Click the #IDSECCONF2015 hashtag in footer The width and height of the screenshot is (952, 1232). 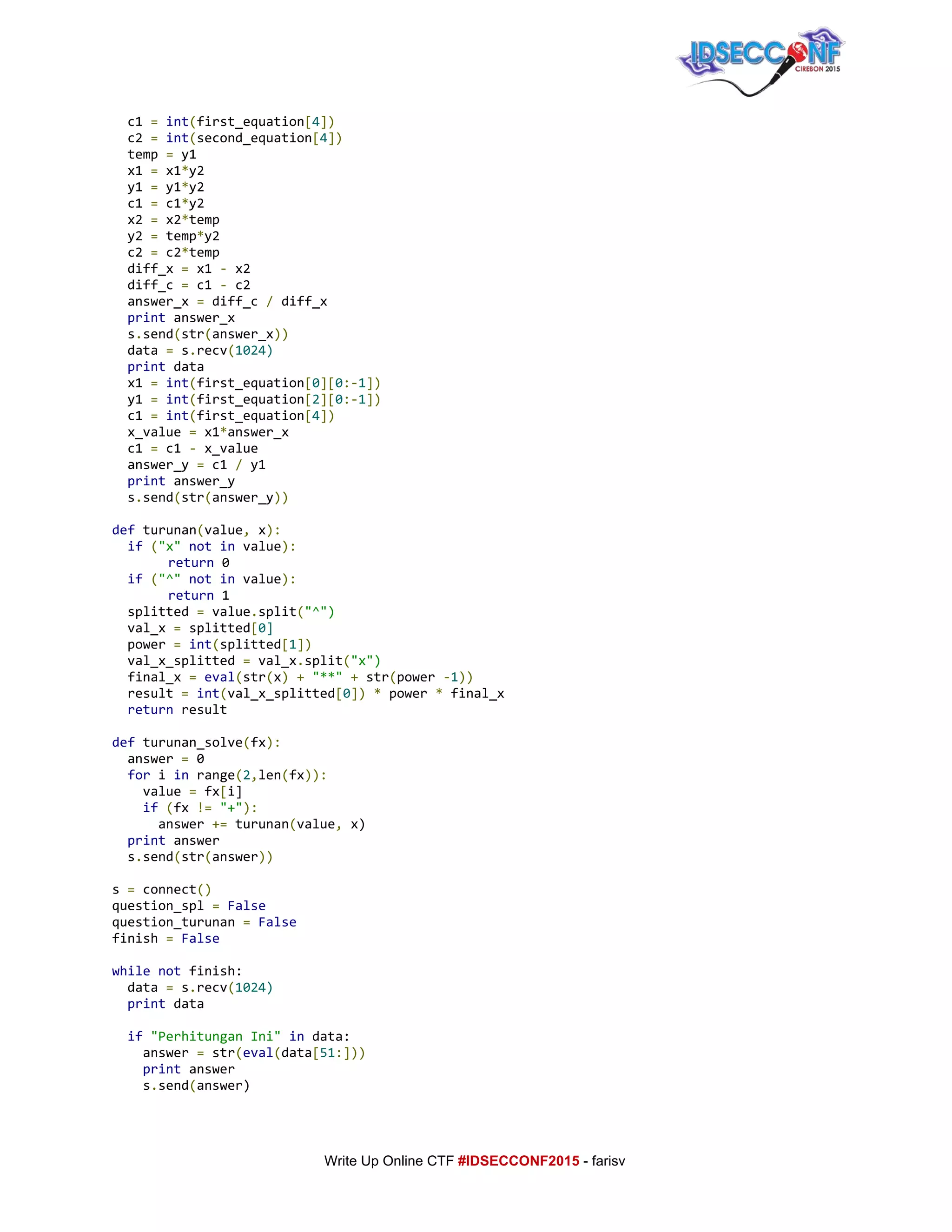(518, 1161)
